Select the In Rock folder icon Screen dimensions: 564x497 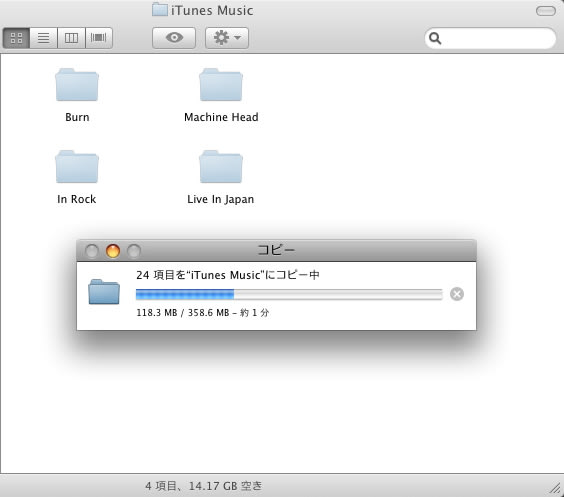click(77, 167)
